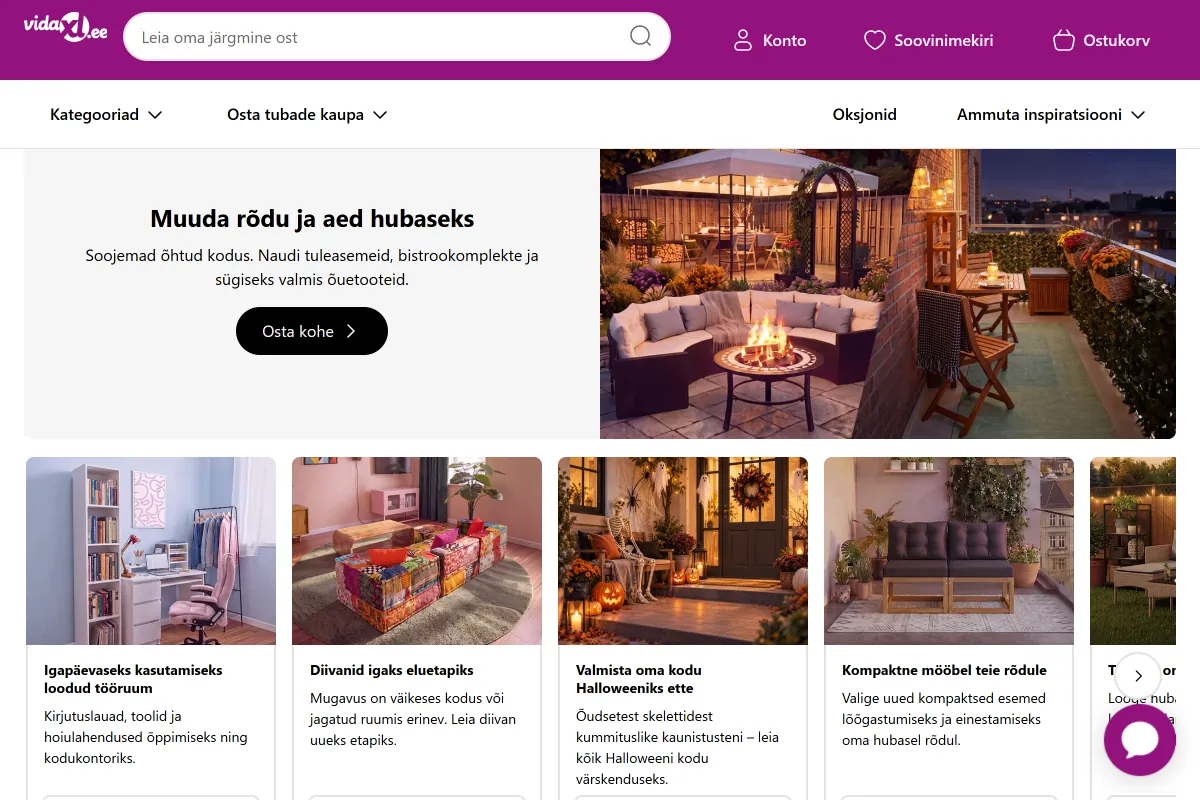1200x800 pixels.
Task: Go to Ostukorv link text
Action: click(x=1116, y=41)
